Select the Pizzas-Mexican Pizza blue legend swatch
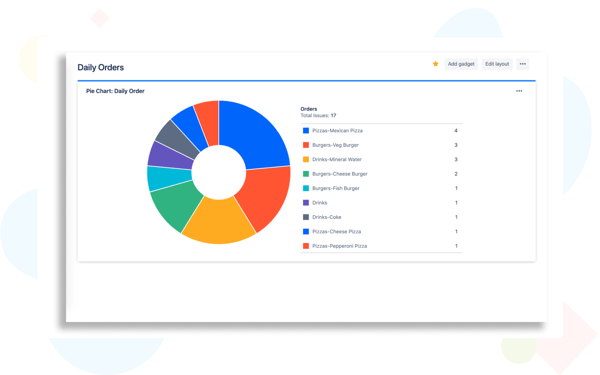This screenshot has height=375, width=600. [x=306, y=130]
